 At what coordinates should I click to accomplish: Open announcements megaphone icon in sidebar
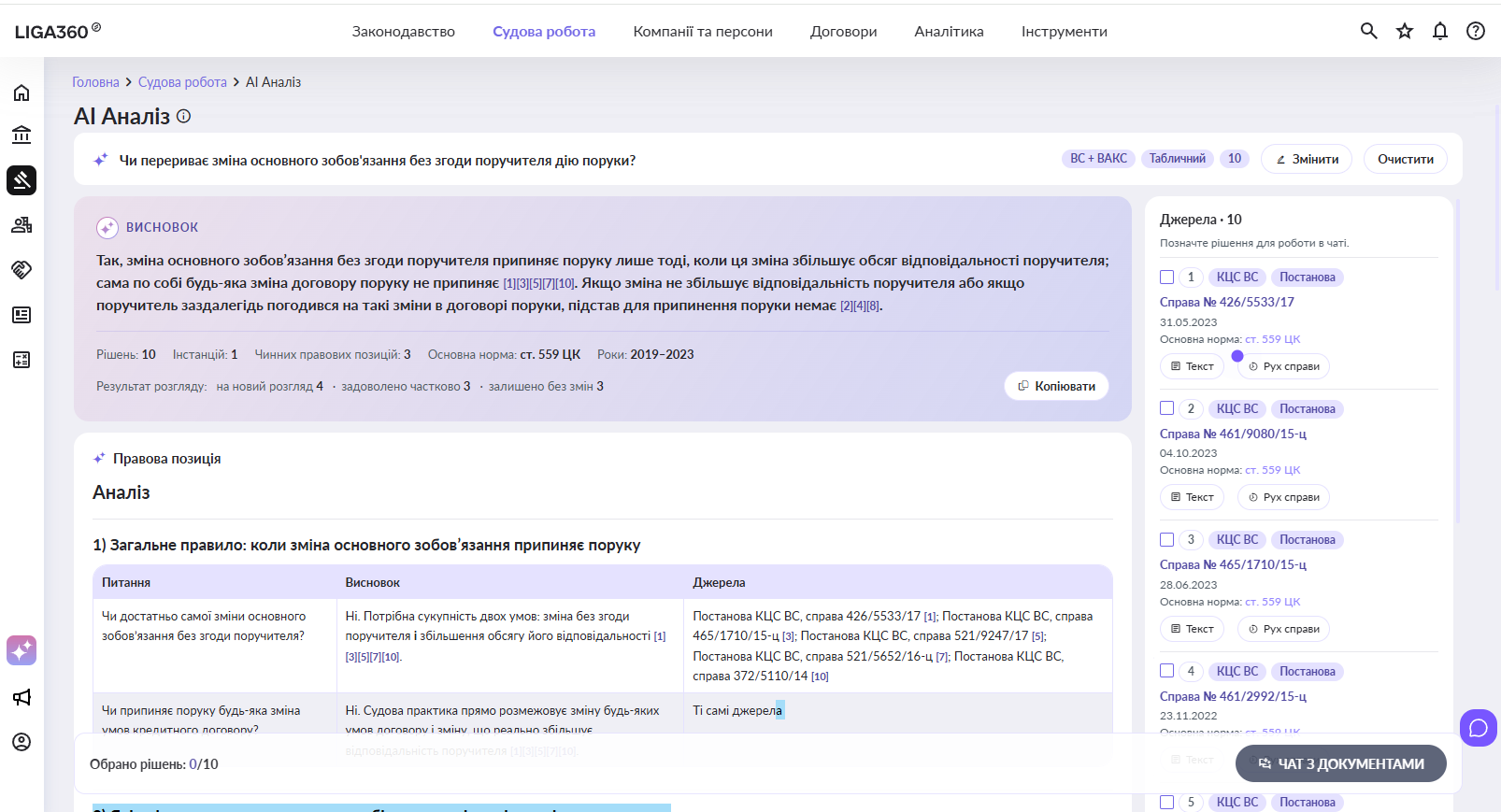[21, 697]
